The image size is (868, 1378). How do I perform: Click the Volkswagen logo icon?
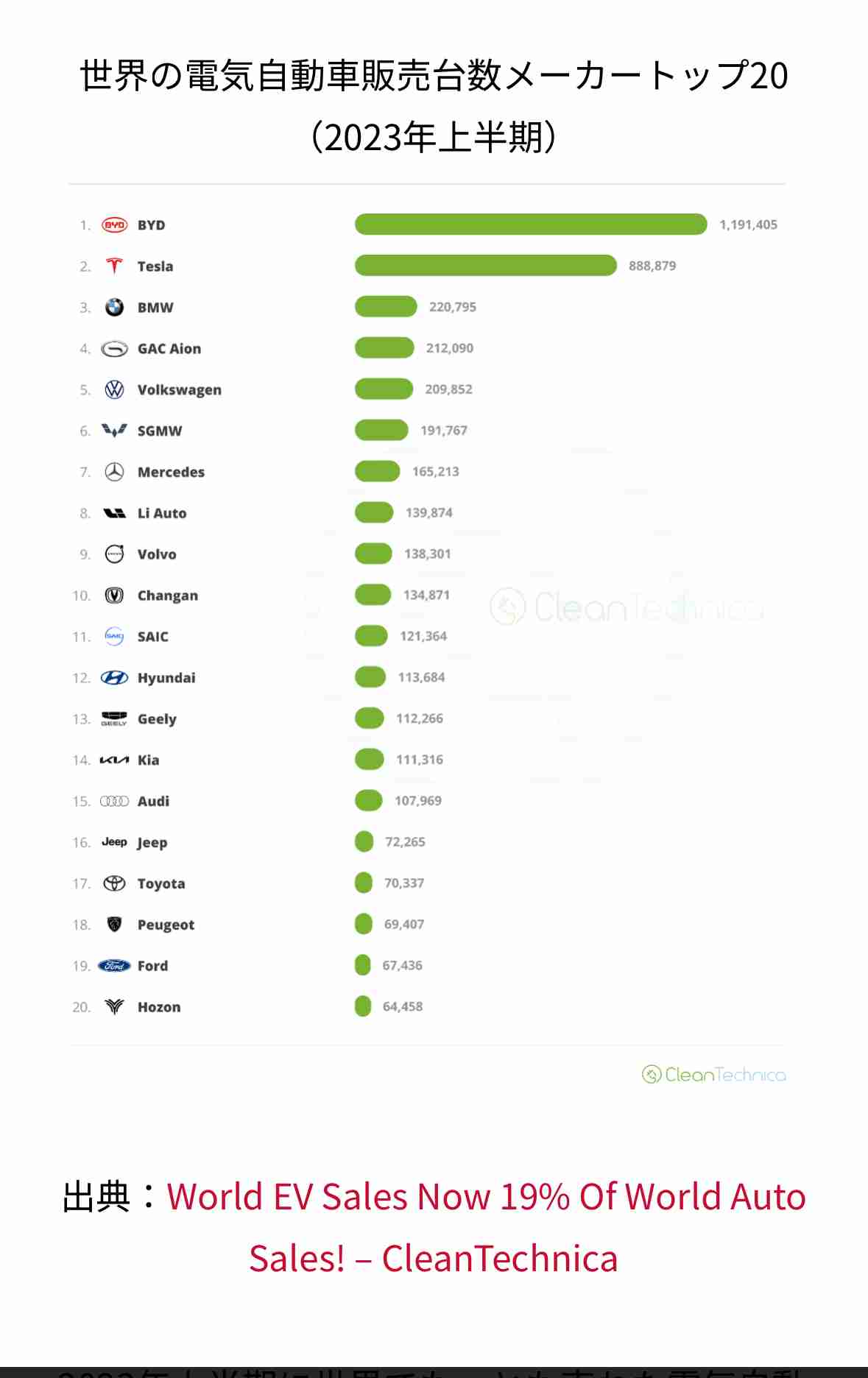[114, 390]
